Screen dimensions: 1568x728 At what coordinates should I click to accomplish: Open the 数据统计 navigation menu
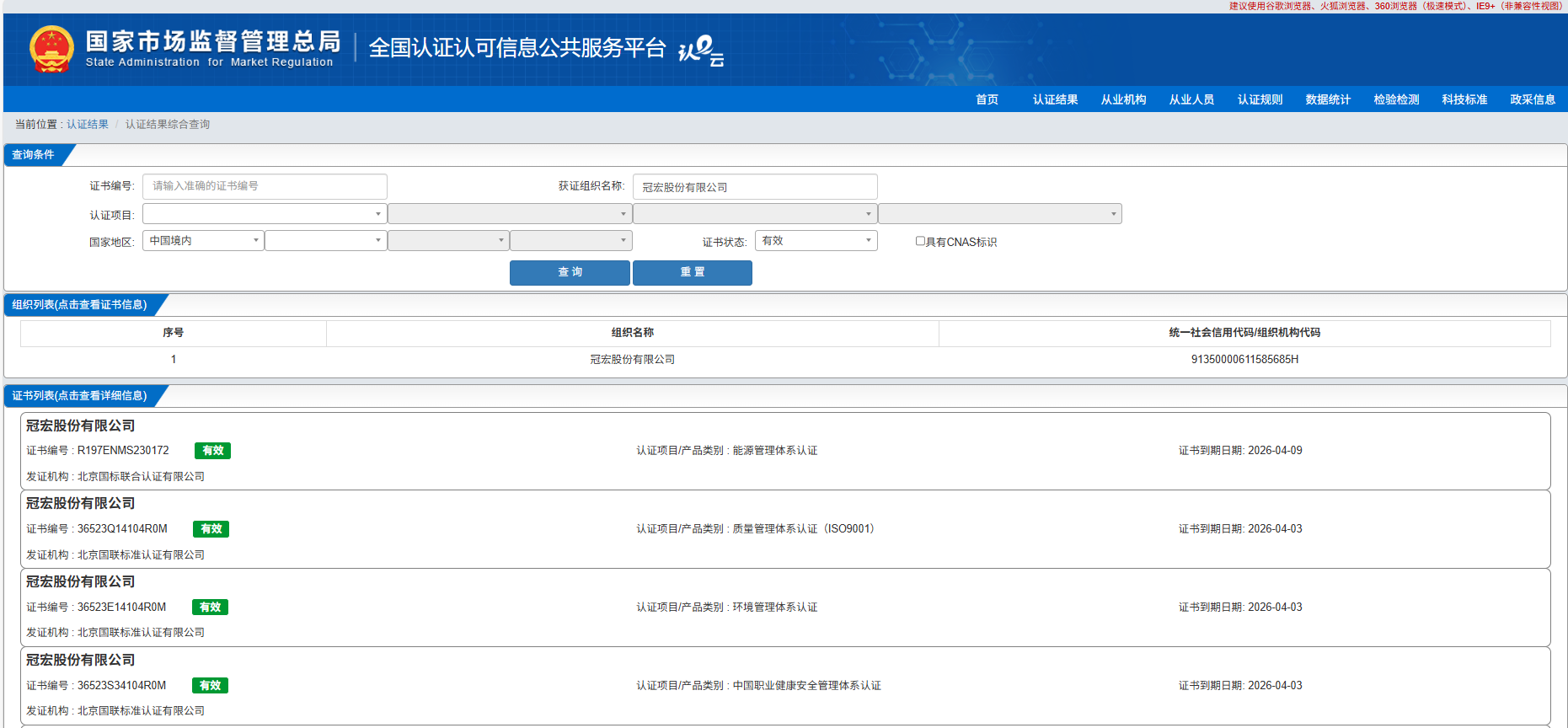1328,99
